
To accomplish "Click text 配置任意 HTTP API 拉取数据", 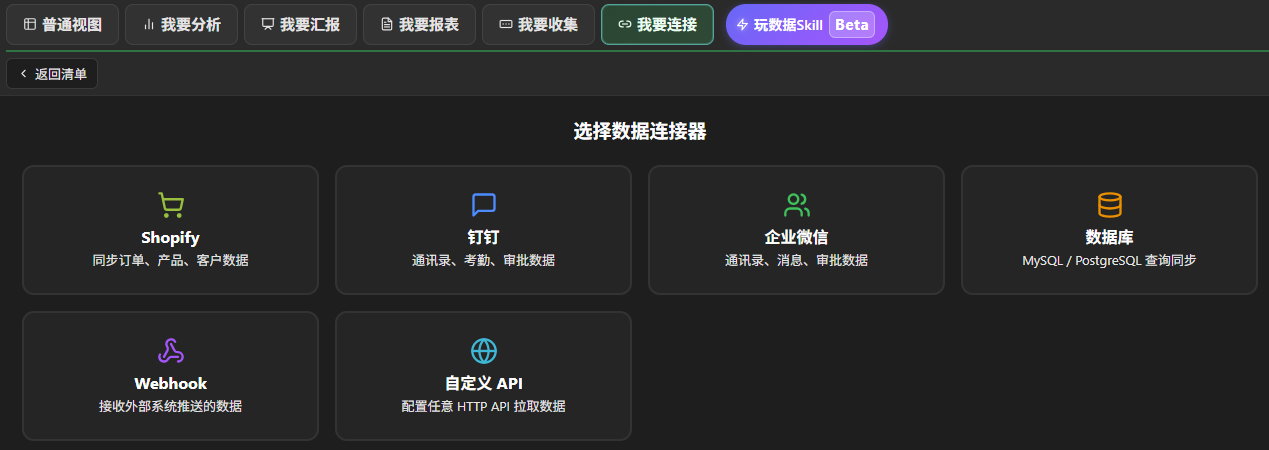I will (x=483, y=406).
